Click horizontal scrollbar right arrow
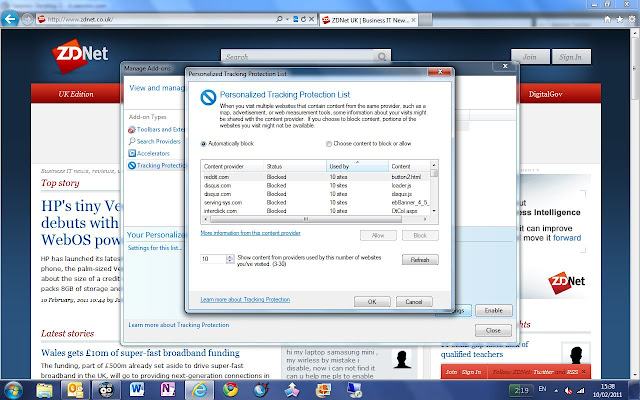The width and height of the screenshot is (640, 400). point(425,219)
